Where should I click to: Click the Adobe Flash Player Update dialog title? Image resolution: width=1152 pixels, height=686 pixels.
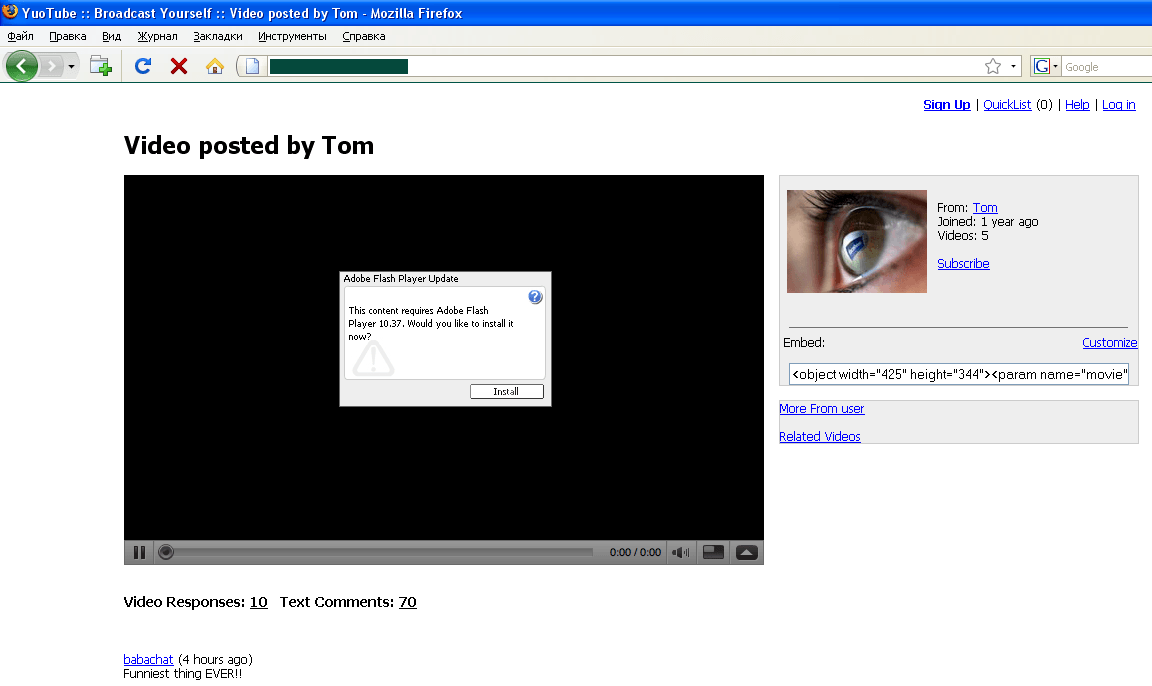tap(401, 278)
